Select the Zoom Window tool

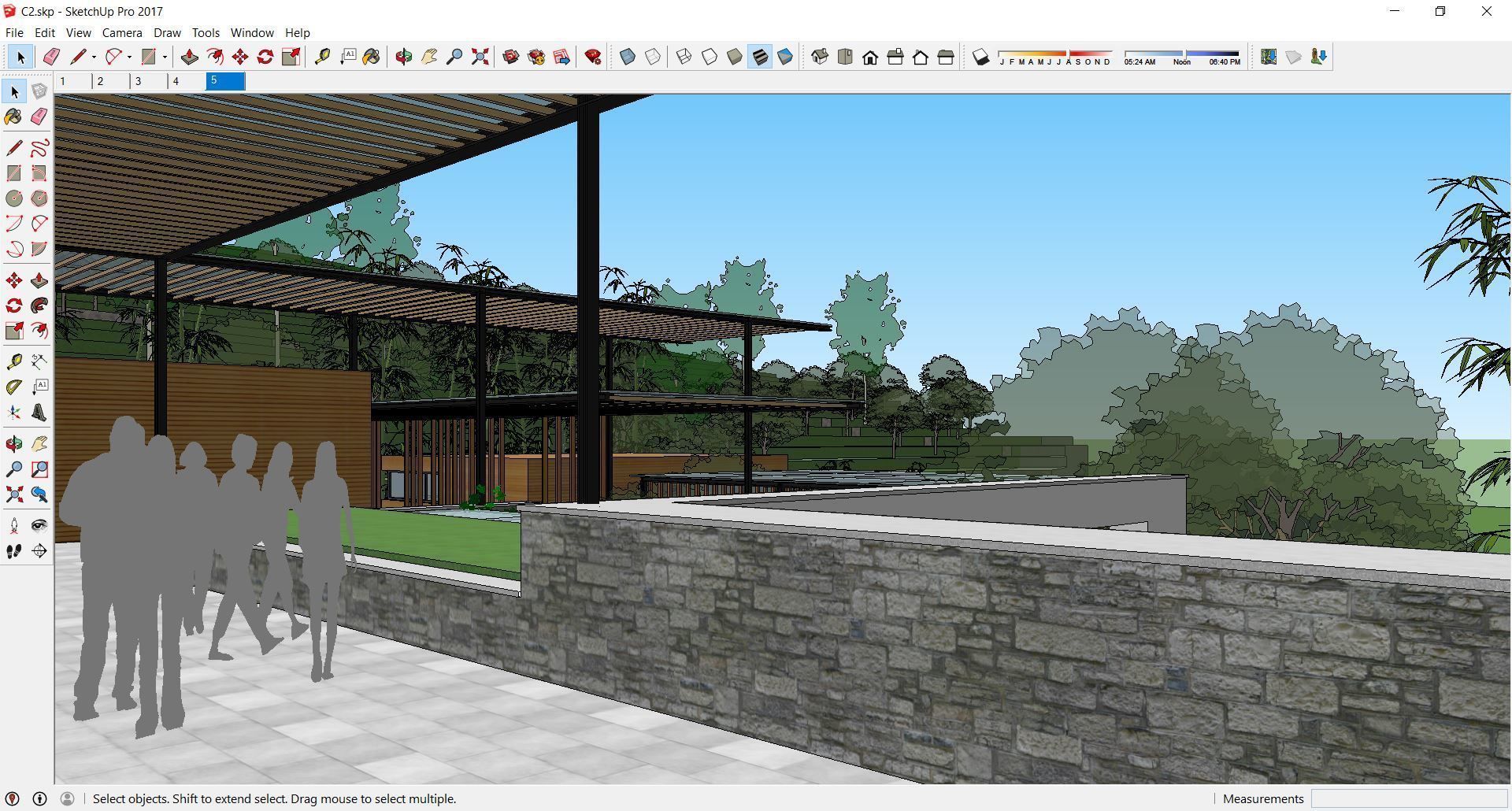click(39, 469)
